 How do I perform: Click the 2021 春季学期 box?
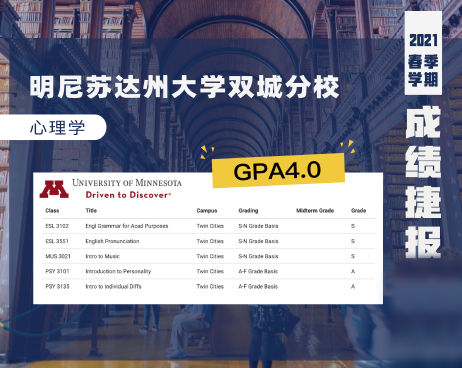(423, 53)
